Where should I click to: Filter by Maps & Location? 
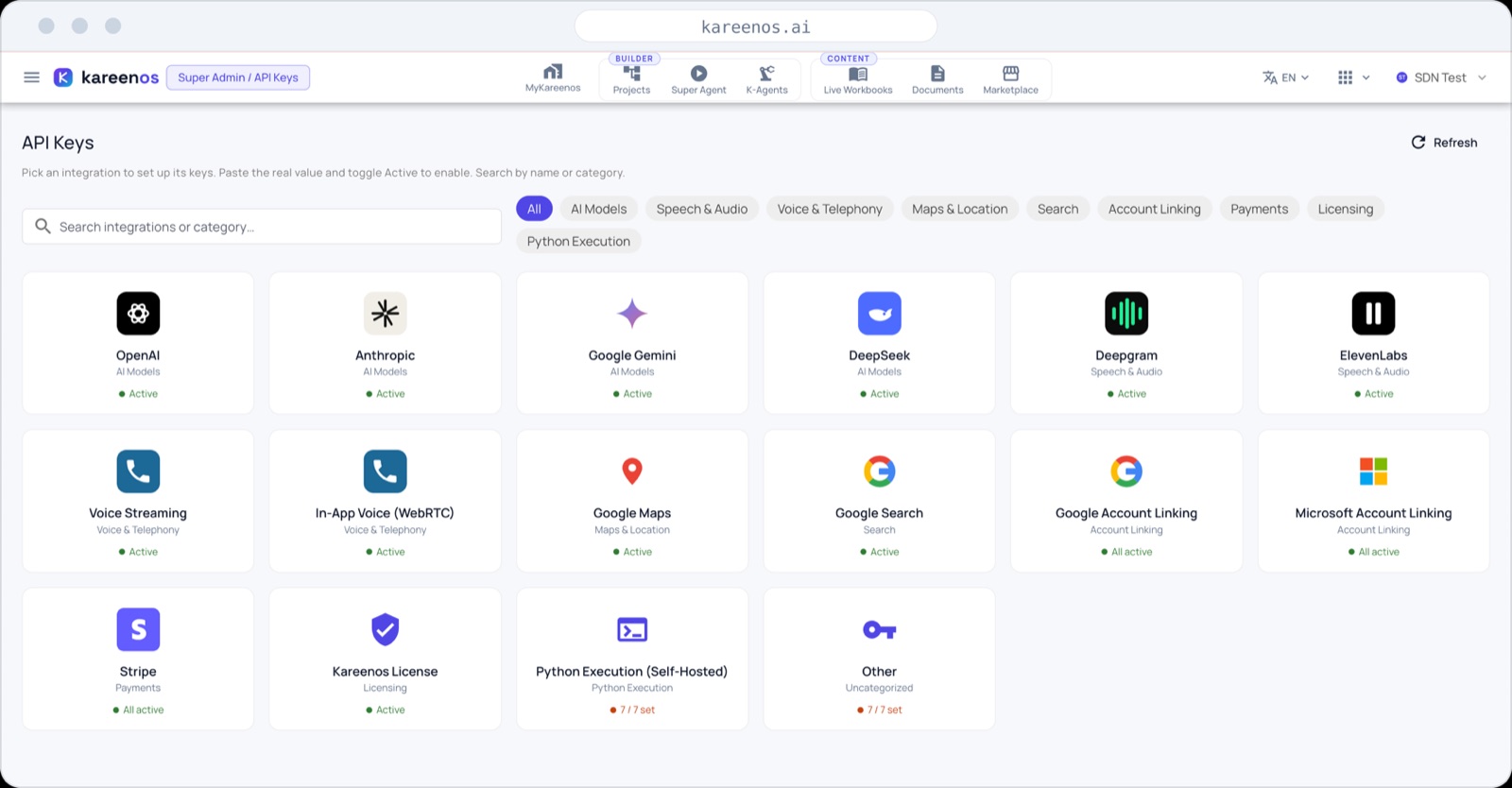coord(960,209)
